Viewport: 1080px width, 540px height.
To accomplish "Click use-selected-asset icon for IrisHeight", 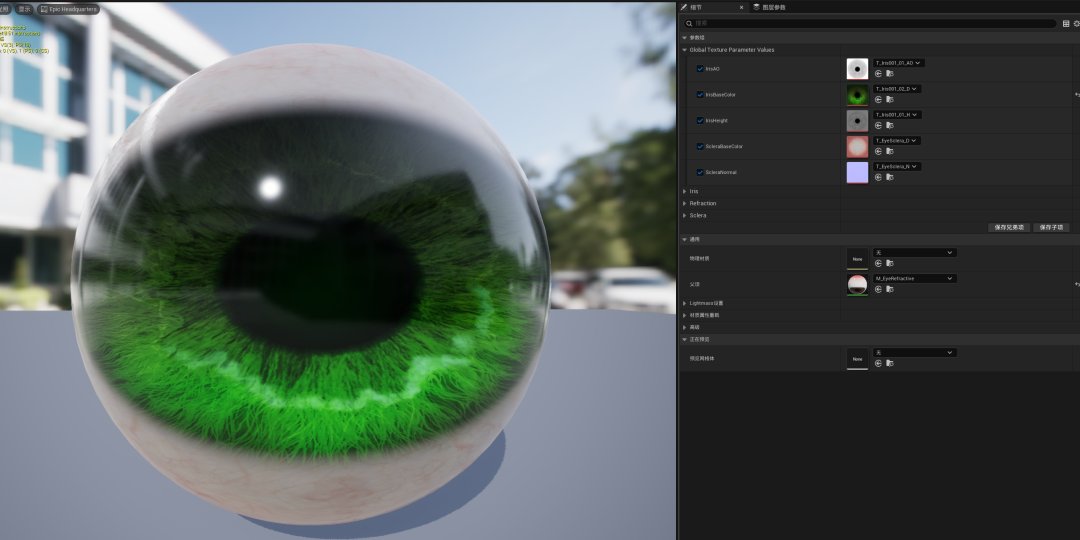I will [878, 125].
